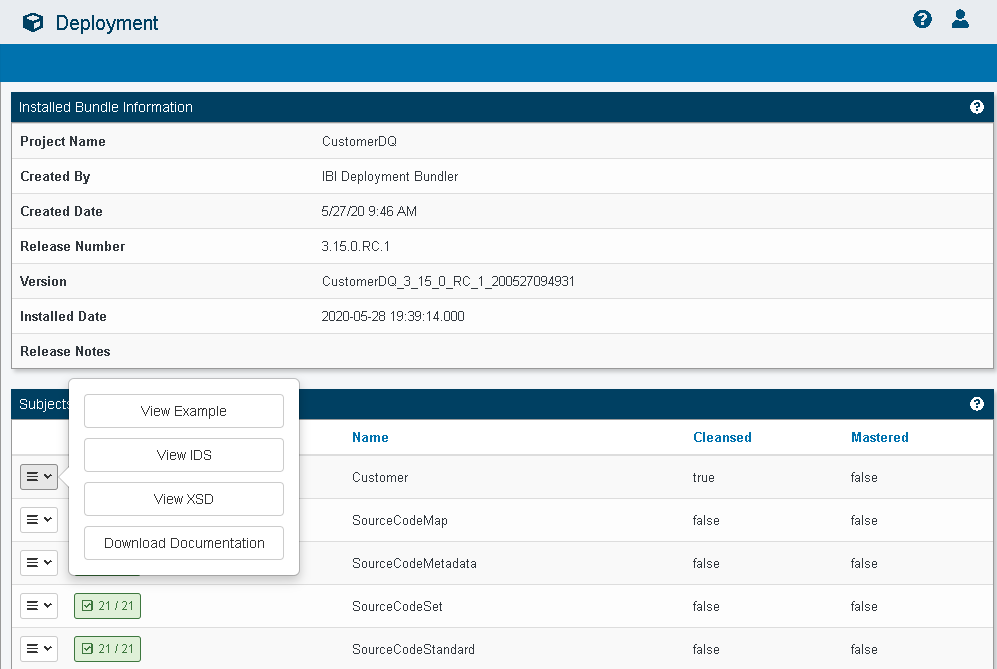Click created date 5/27/20 9:46 AM
This screenshot has height=669, width=997.
coord(369,211)
